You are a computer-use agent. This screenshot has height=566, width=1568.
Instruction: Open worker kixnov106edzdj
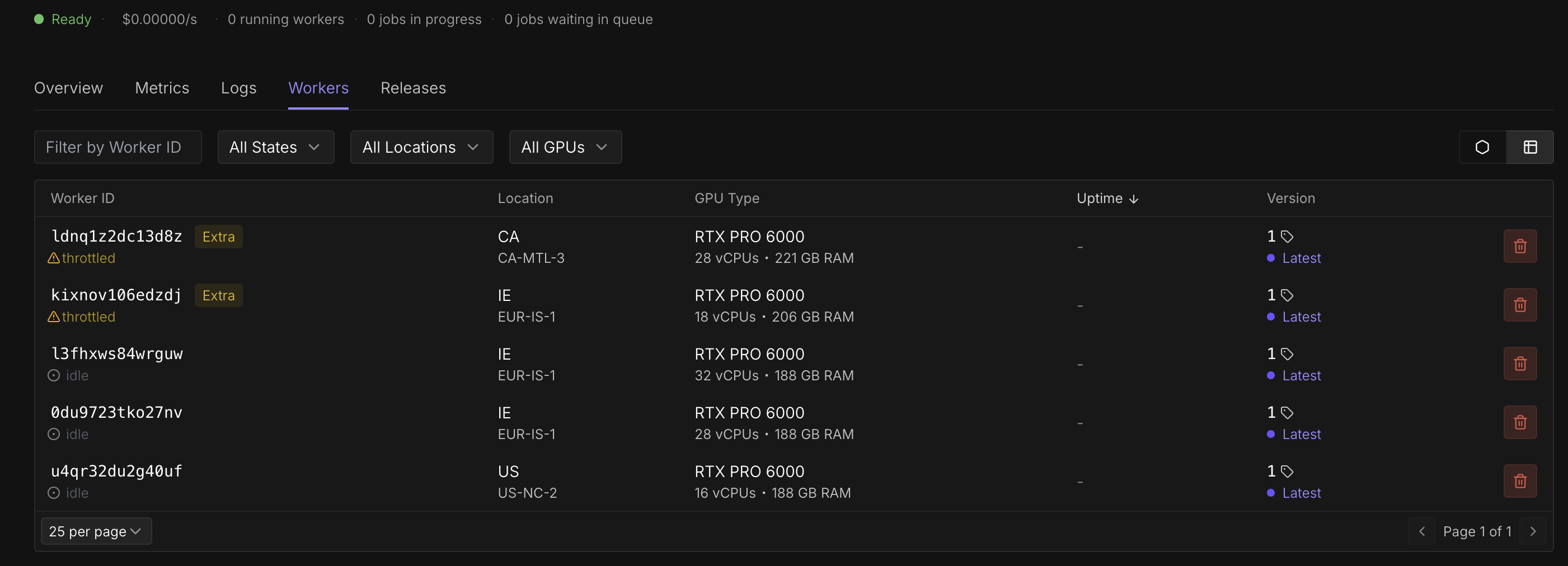[x=117, y=295]
